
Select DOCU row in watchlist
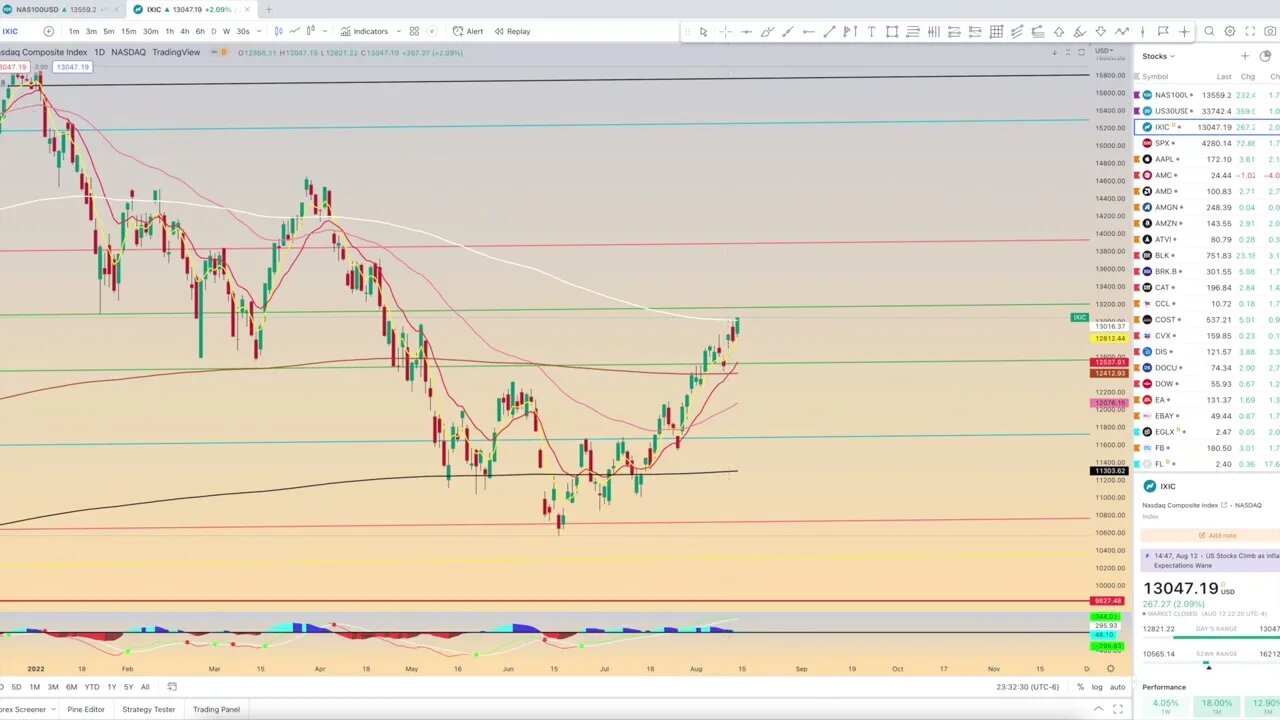pyautogui.click(x=1207, y=367)
